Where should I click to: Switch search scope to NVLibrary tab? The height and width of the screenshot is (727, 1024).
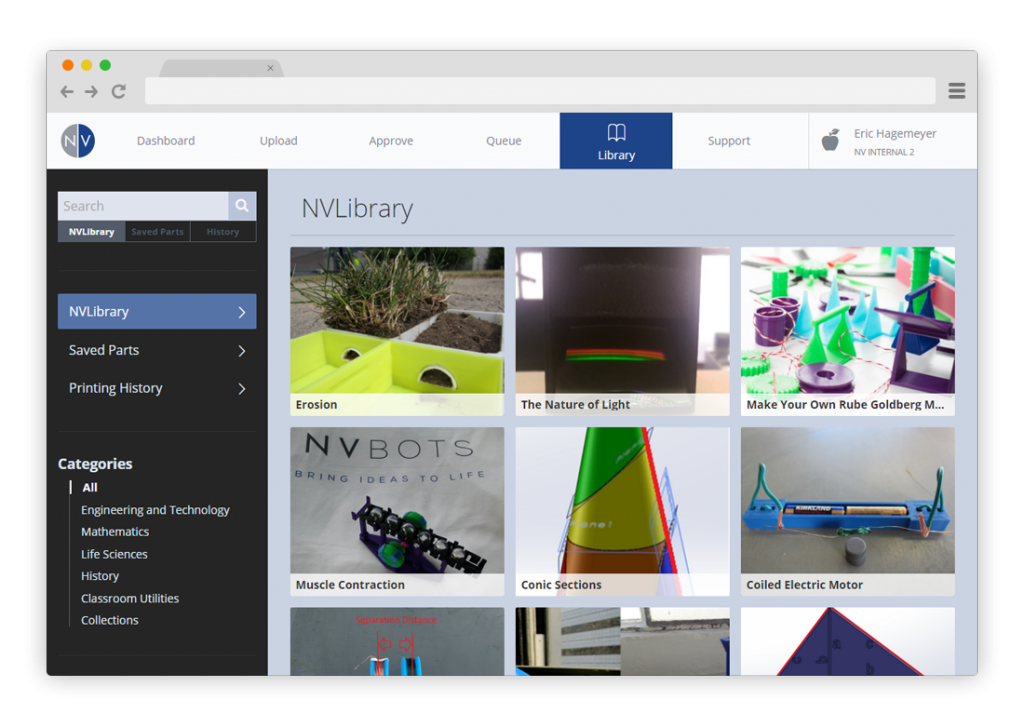point(91,232)
